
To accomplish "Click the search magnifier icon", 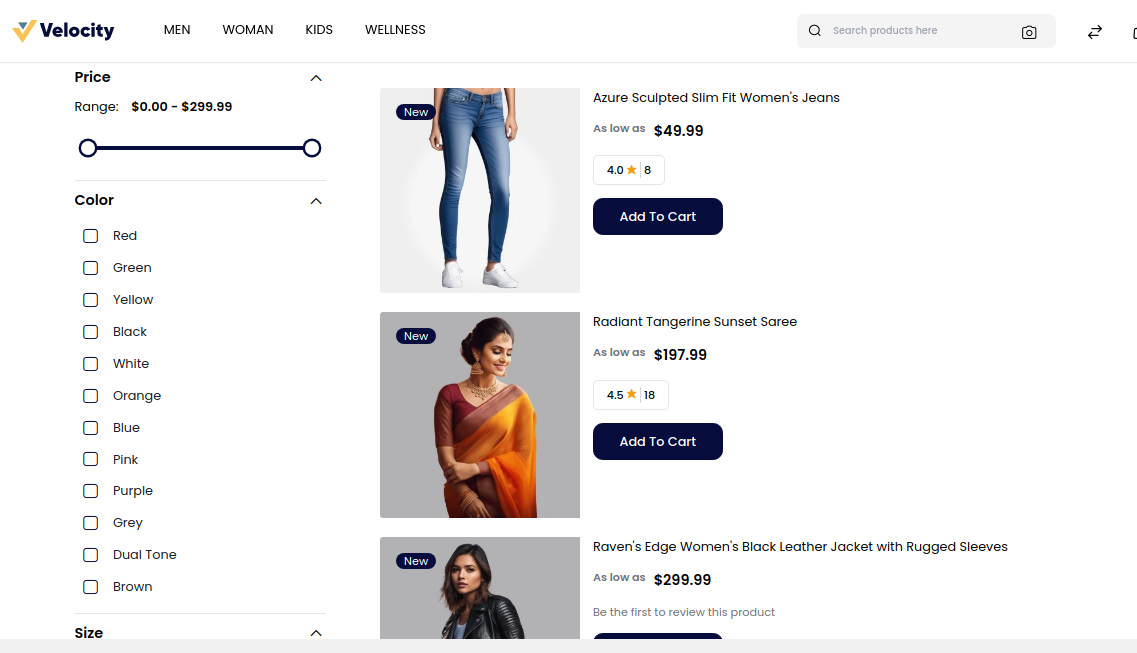I will click(815, 31).
